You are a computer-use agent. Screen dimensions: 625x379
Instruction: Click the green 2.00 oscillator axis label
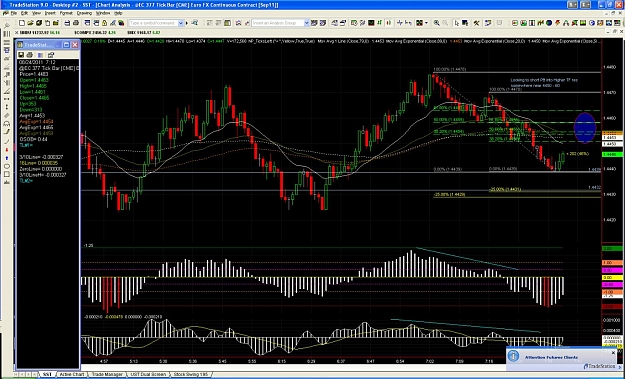(x=613, y=249)
